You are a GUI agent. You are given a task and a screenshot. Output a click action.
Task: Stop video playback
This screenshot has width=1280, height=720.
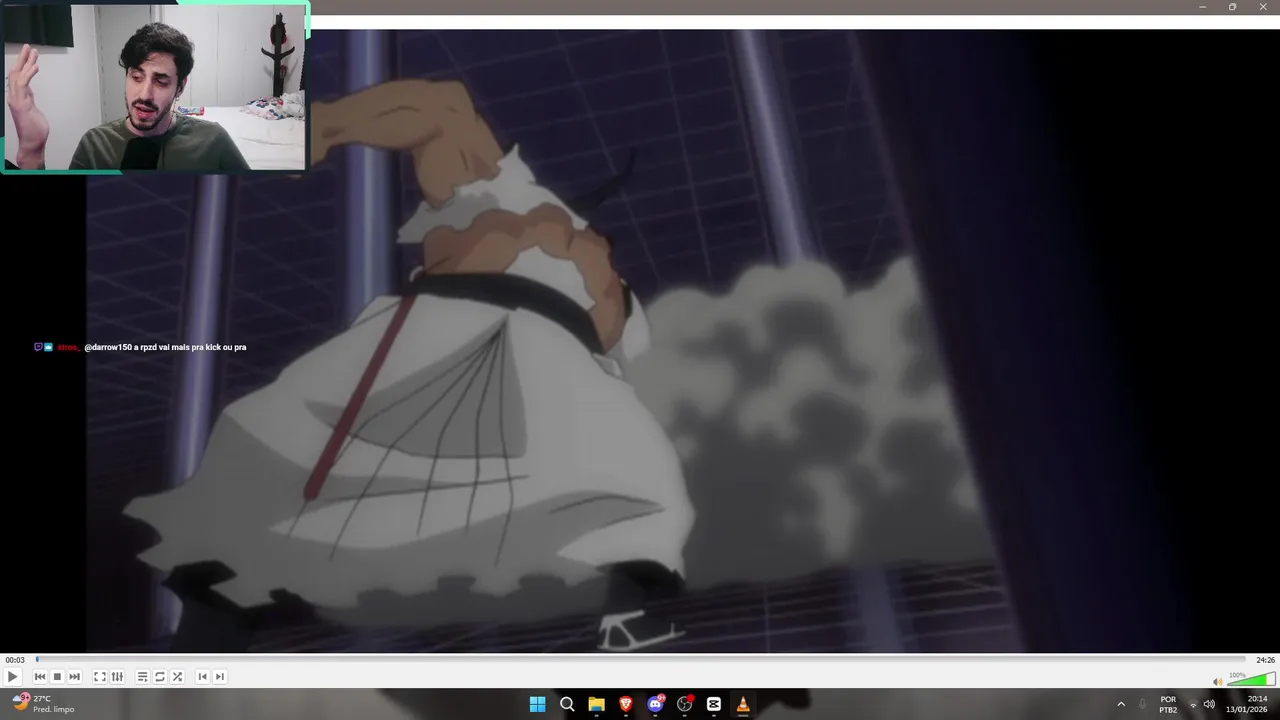[x=57, y=677]
